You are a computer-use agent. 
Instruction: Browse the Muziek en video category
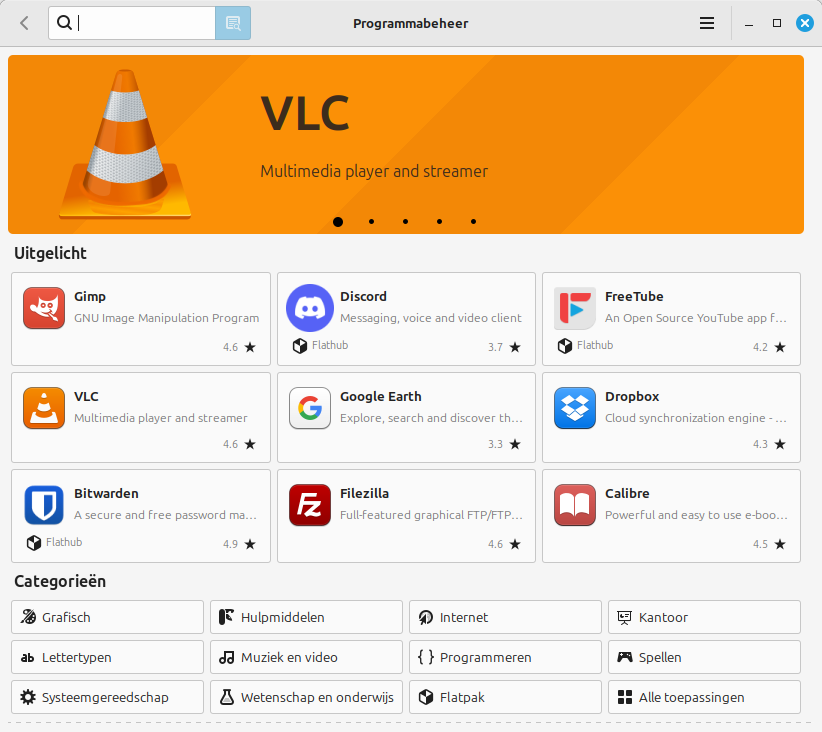click(306, 657)
